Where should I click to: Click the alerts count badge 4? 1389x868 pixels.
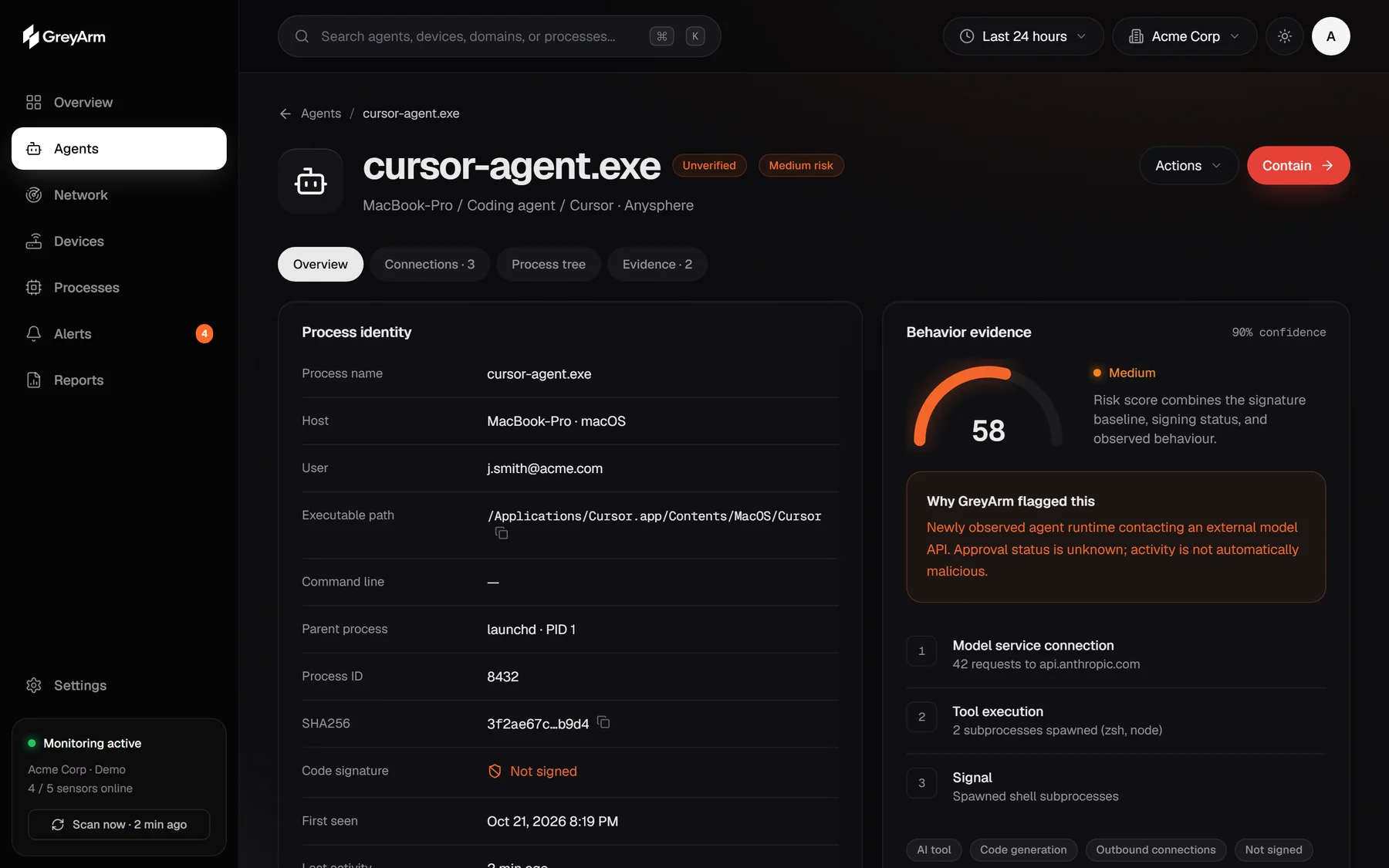tap(204, 333)
